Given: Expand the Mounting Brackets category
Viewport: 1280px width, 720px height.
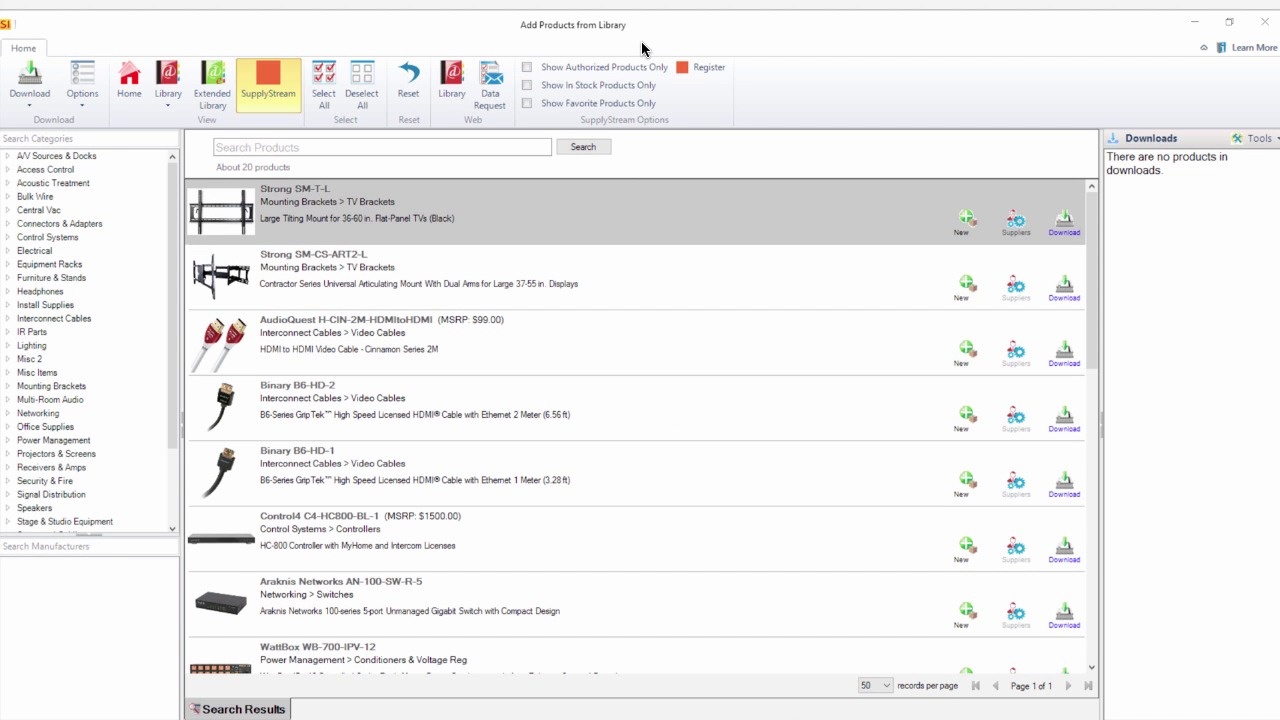Looking at the screenshot, I should (x=8, y=386).
